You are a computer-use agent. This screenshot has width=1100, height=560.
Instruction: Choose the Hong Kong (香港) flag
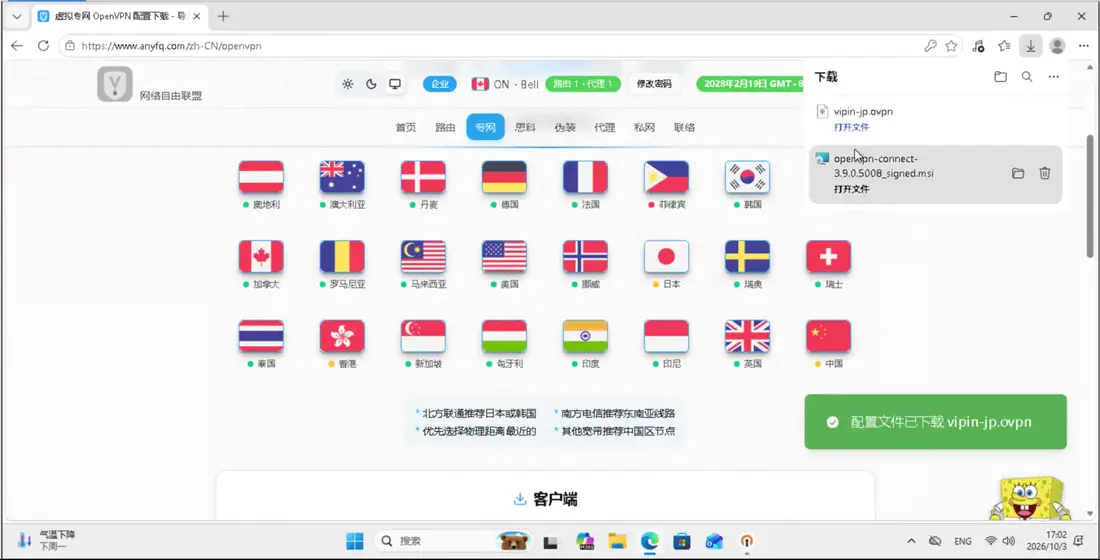click(342, 336)
